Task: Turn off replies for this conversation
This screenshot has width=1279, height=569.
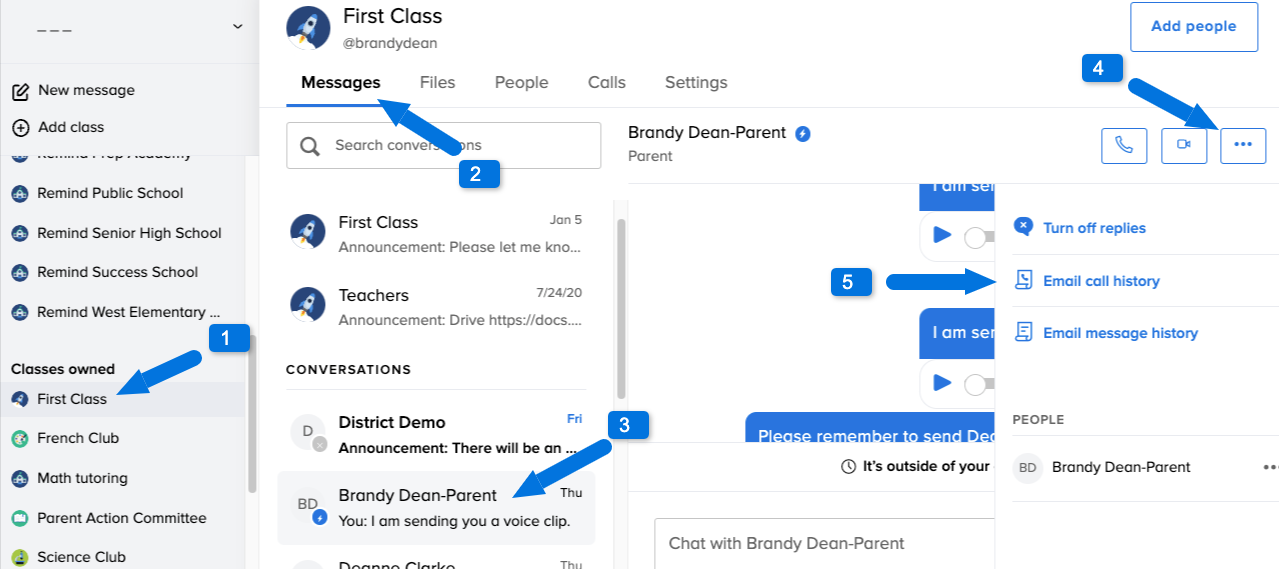Action: click(1080, 228)
